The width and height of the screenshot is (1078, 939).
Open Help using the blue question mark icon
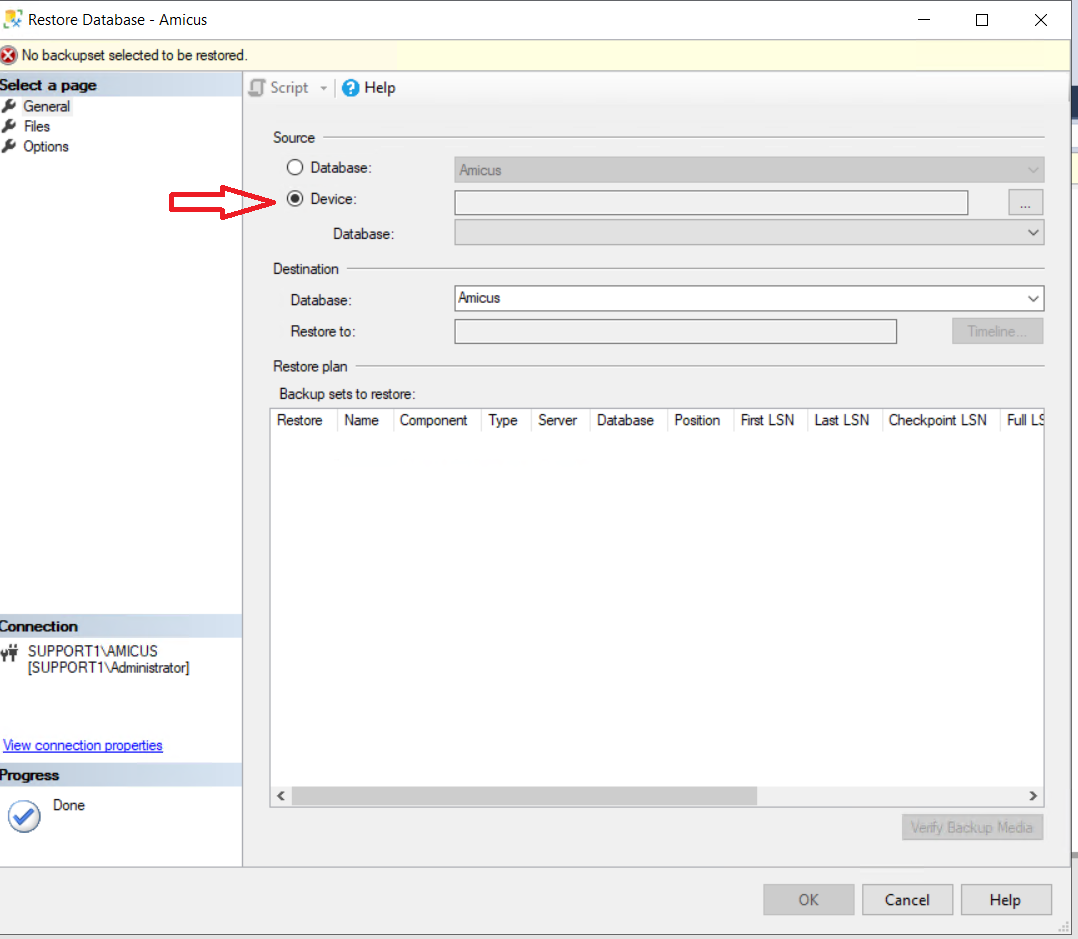click(348, 88)
